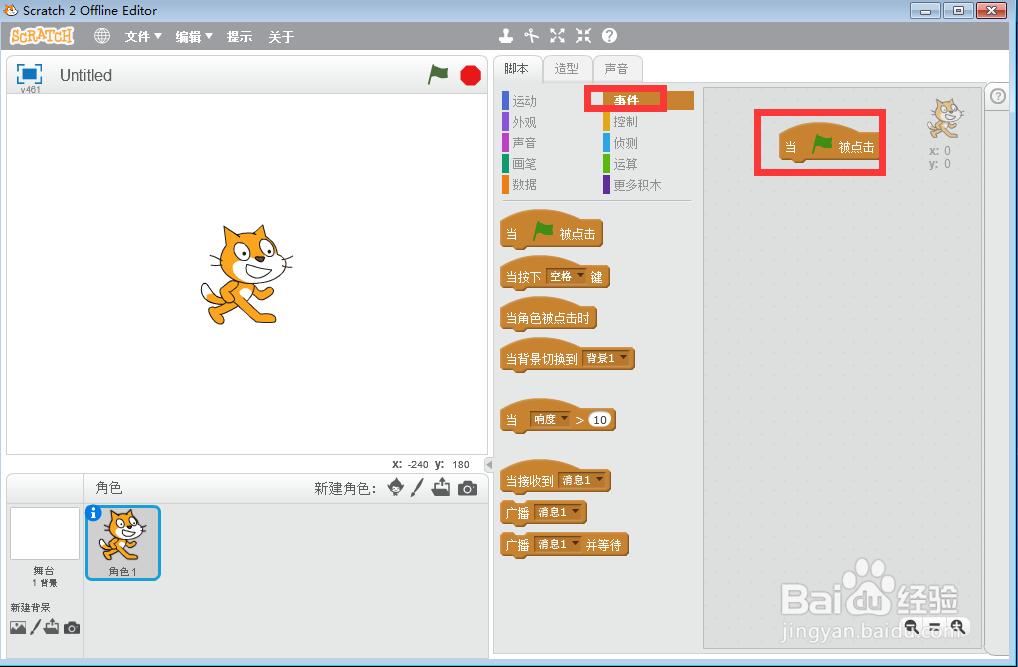Click the zoom-in magnifier in scripts area

pos(958,627)
